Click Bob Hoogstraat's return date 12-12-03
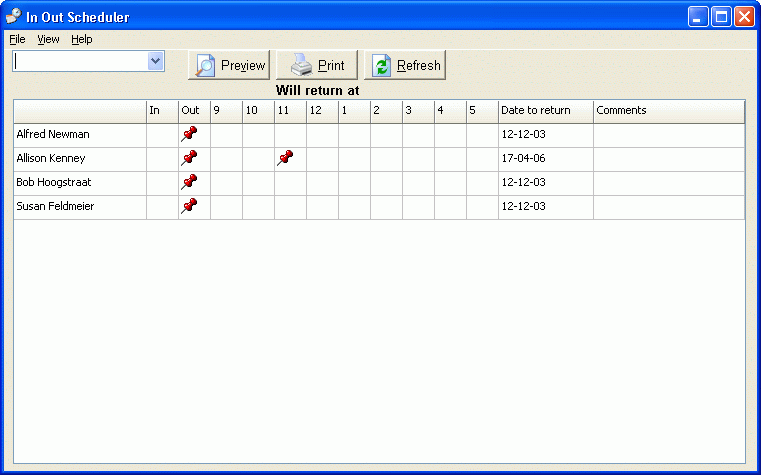This screenshot has height=475, width=761. [x=524, y=182]
